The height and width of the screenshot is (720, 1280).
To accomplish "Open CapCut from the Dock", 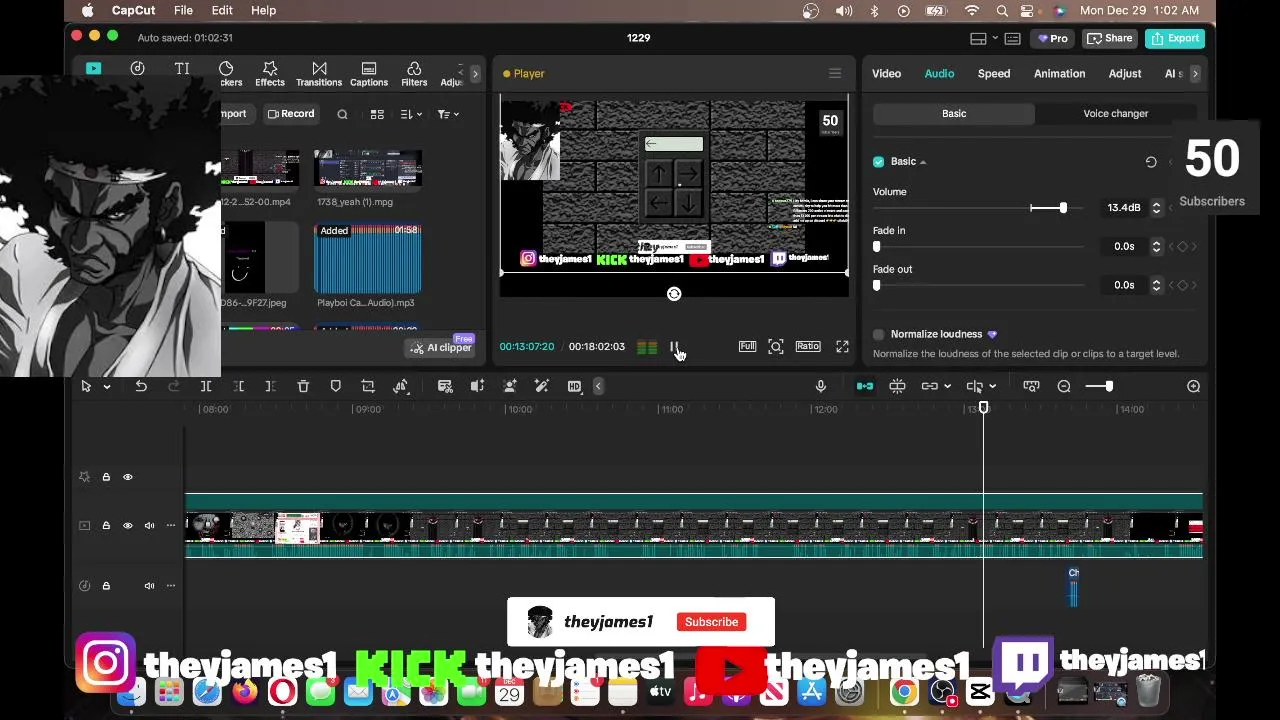I will 980,692.
